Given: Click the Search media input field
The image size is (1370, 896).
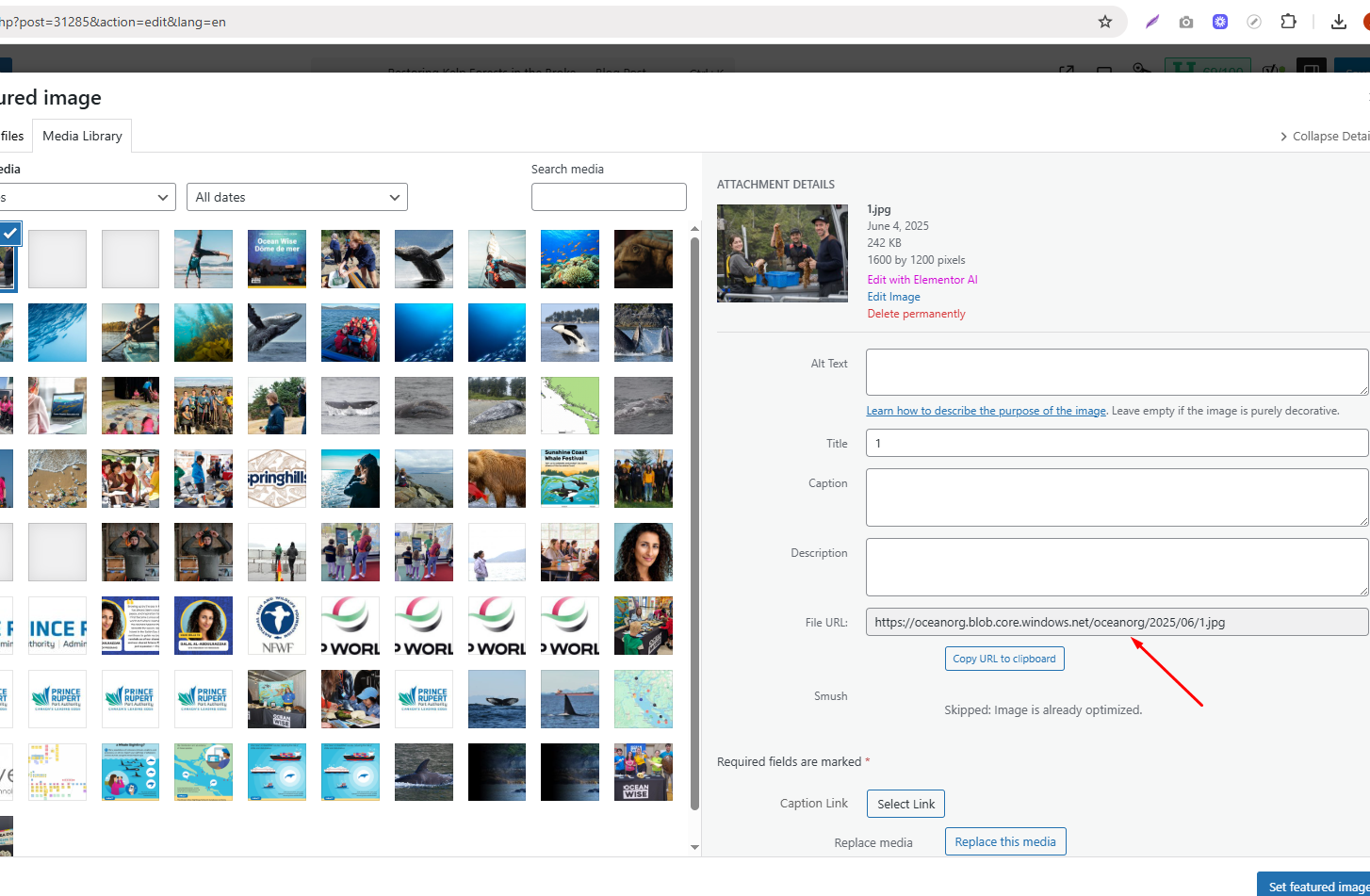Looking at the screenshot, I should coord(609,197).
